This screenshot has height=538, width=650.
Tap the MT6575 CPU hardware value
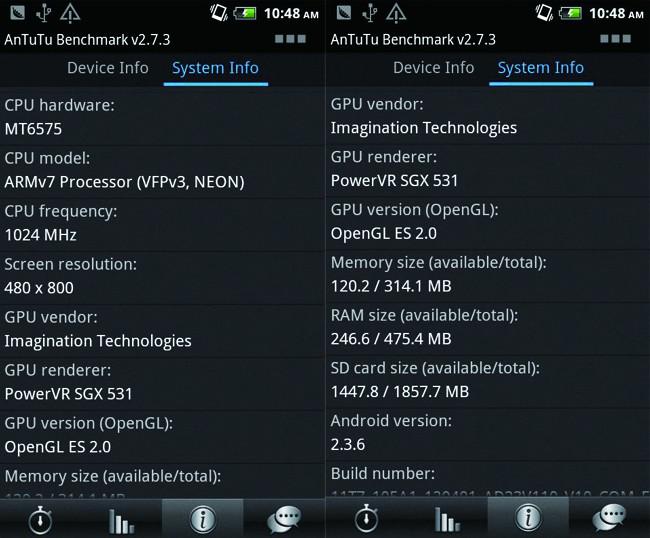pos(34,129)
